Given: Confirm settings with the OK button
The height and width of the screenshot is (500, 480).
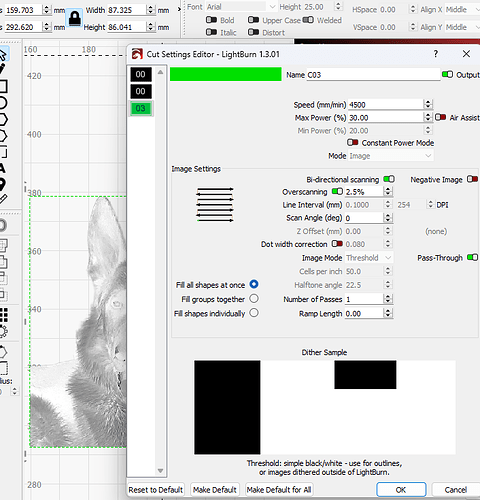Looking at the screenshot, I should pyautogui.click(x=401, y=490).
